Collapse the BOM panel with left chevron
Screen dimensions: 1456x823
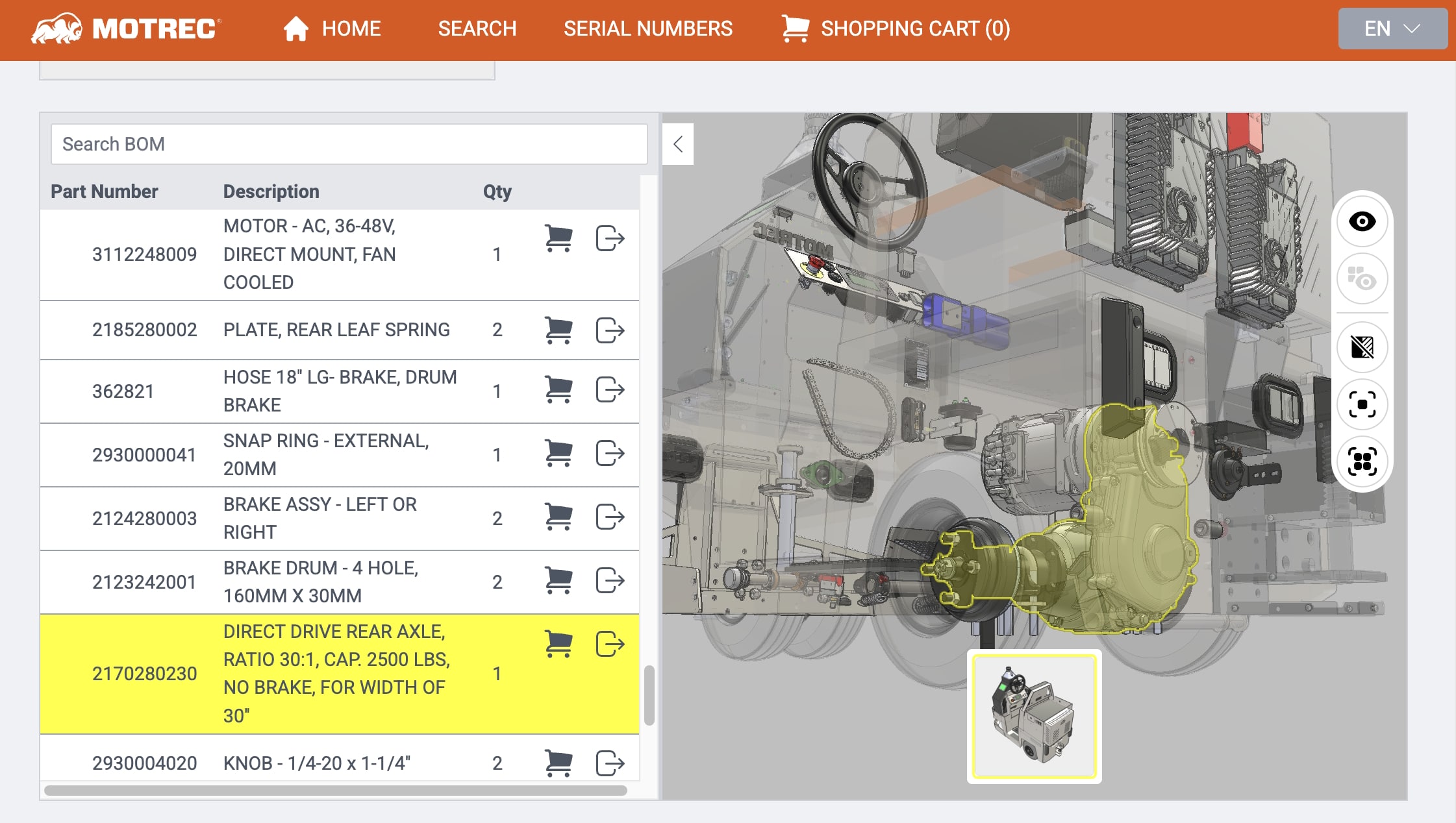click(x=678, y=144)
